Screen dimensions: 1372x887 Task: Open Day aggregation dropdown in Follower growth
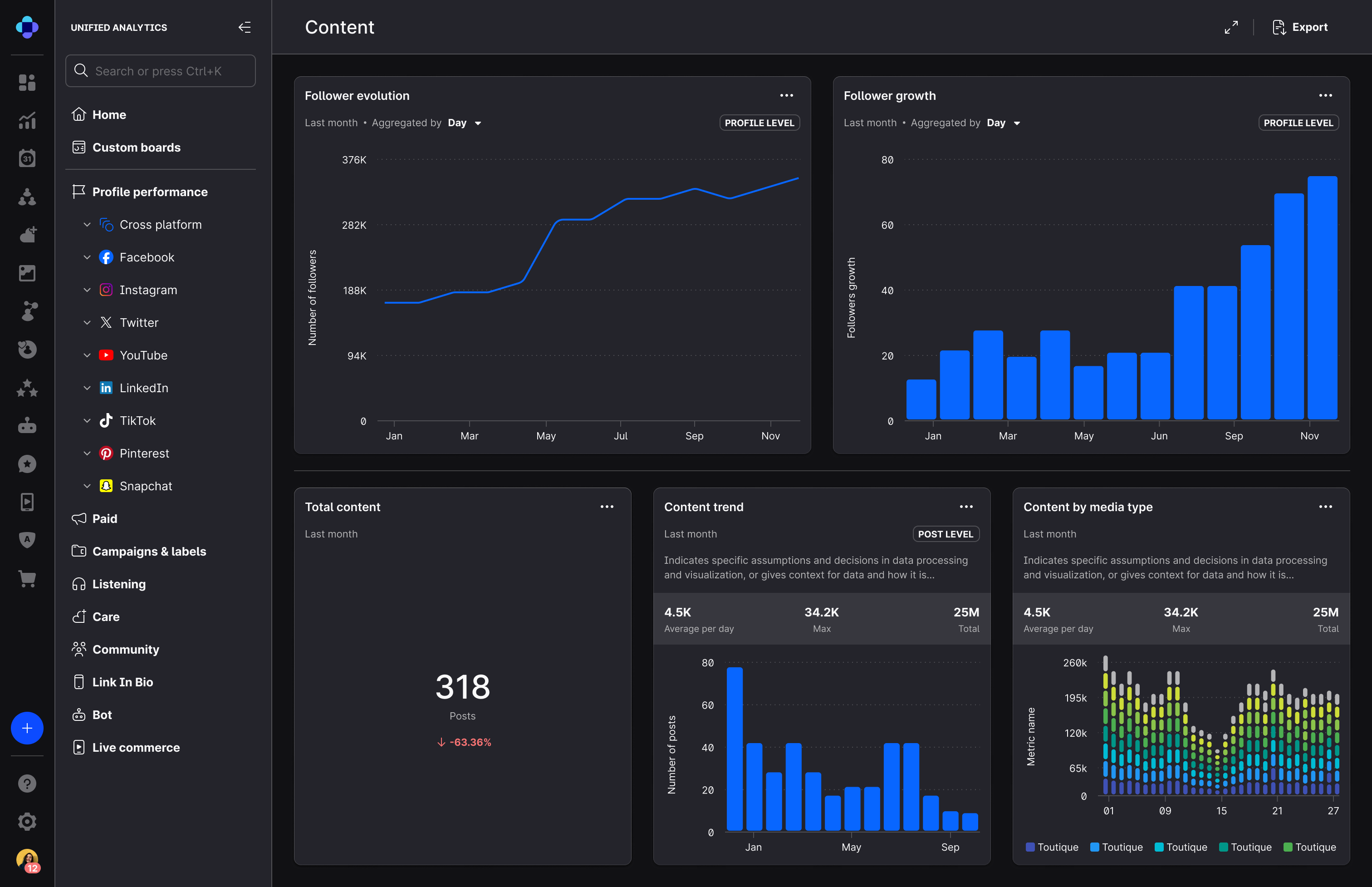pos(1003,123)
